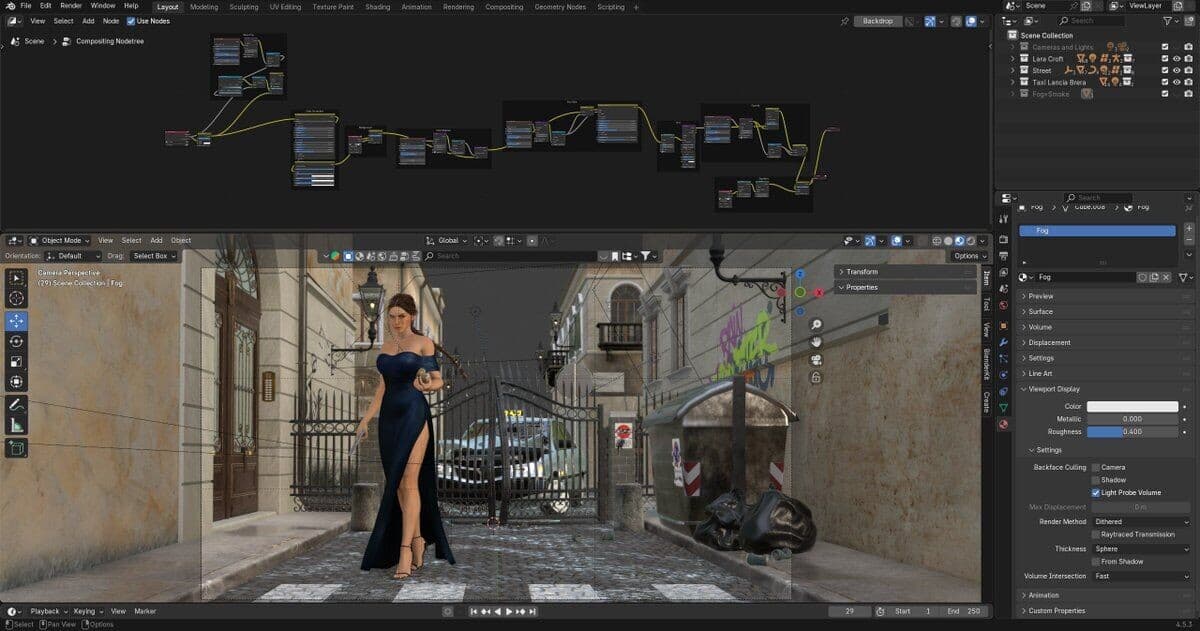Screen dimensions: 1200x631
Task: Click the red X axis gizmo
Action: click(818, 292)
